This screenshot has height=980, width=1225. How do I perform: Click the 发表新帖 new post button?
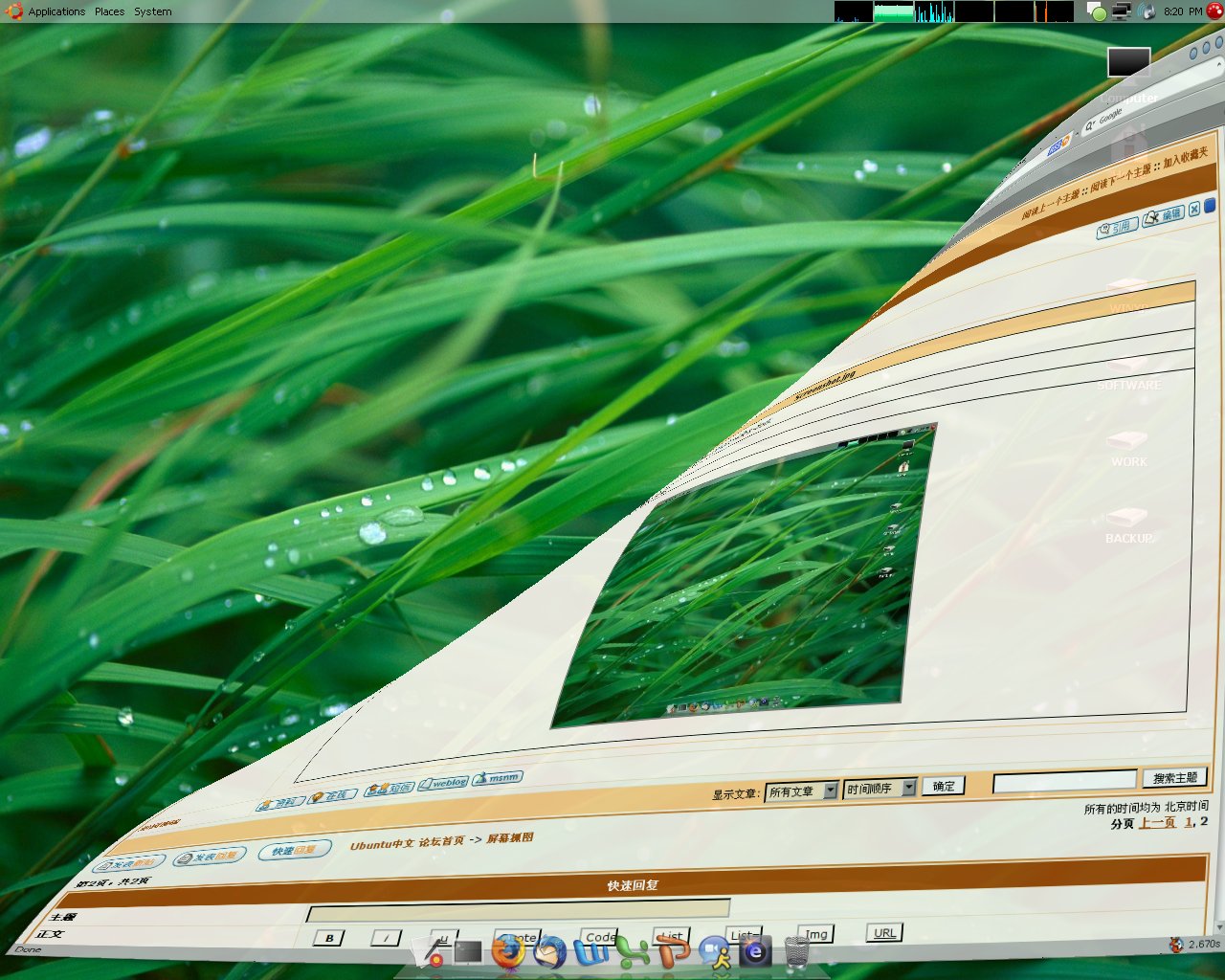pyautogui.click(x=128, y=864)
